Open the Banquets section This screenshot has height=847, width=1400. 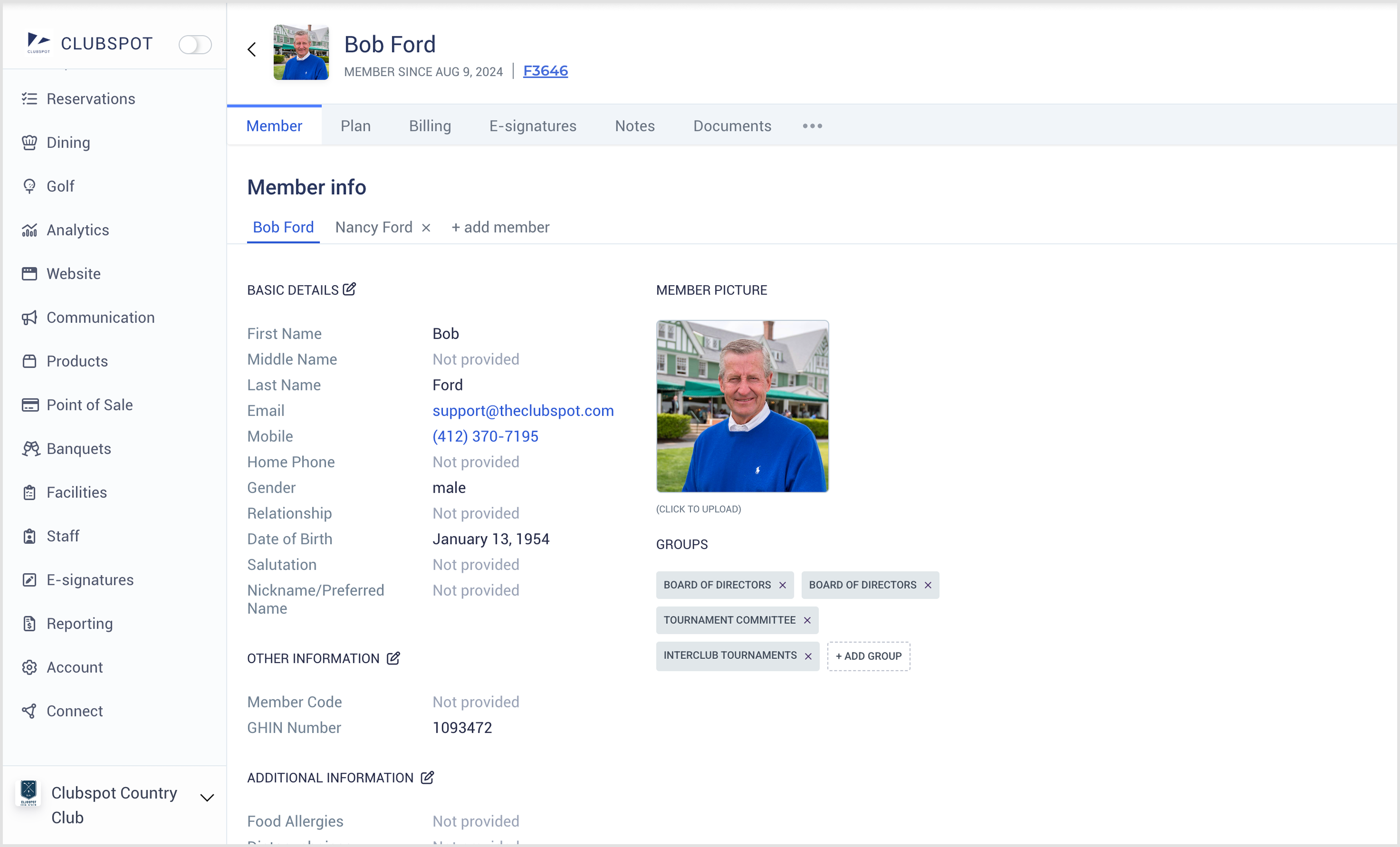[79, 449]
